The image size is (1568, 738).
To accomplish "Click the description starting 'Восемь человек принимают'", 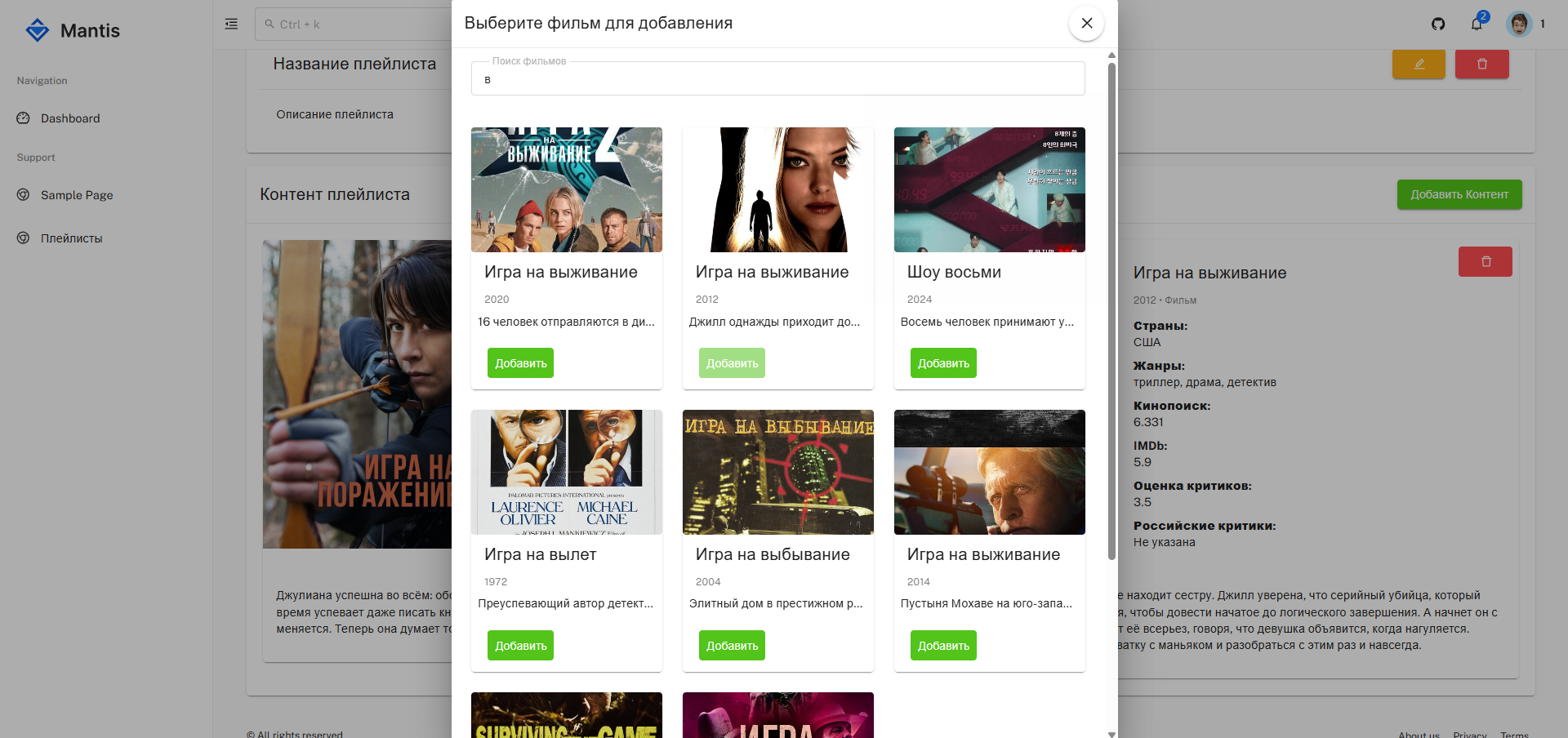I will (x=987, y=322).
